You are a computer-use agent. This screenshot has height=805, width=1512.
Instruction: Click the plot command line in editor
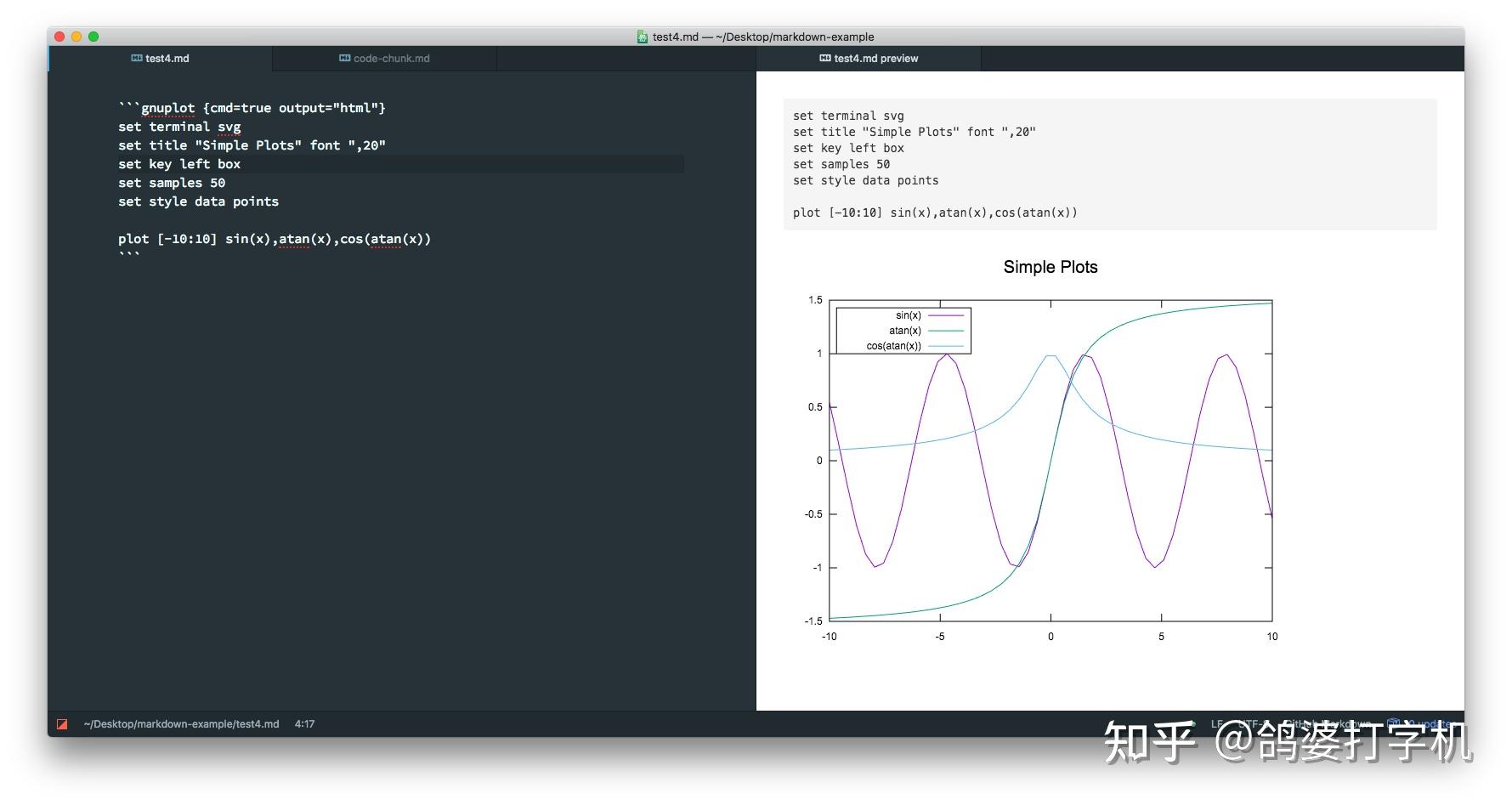275,239
